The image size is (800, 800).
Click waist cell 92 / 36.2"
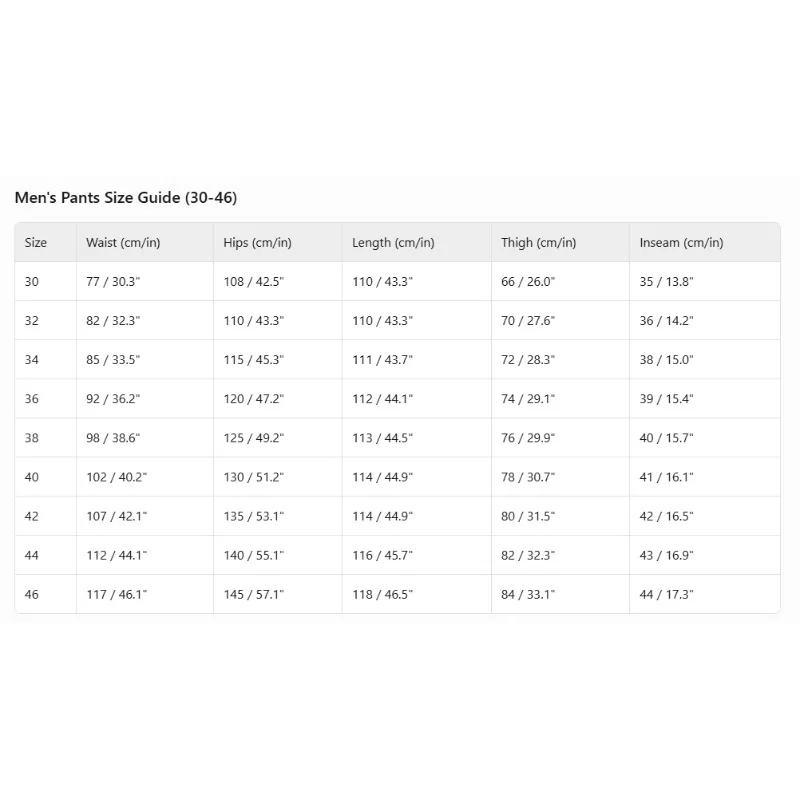point(113,399)
